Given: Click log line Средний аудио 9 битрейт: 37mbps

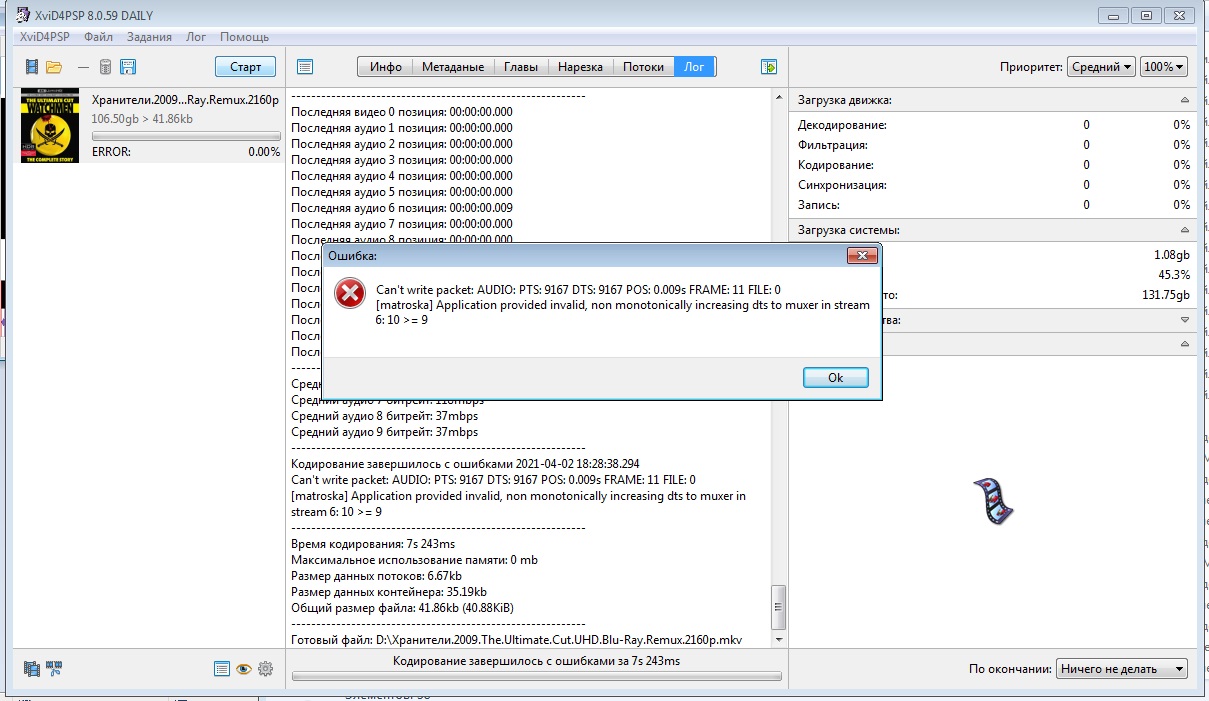Looking at the screenshot, I should (x=384, y=432).
